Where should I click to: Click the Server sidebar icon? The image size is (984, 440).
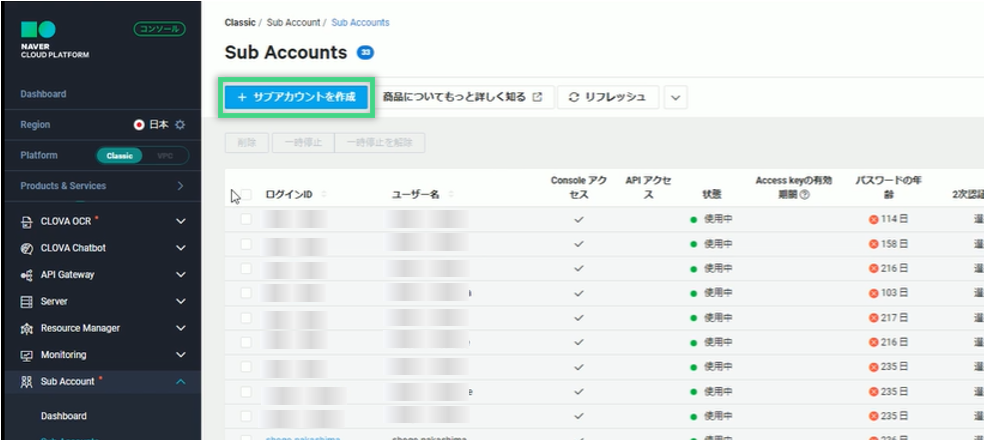point(27,301)
